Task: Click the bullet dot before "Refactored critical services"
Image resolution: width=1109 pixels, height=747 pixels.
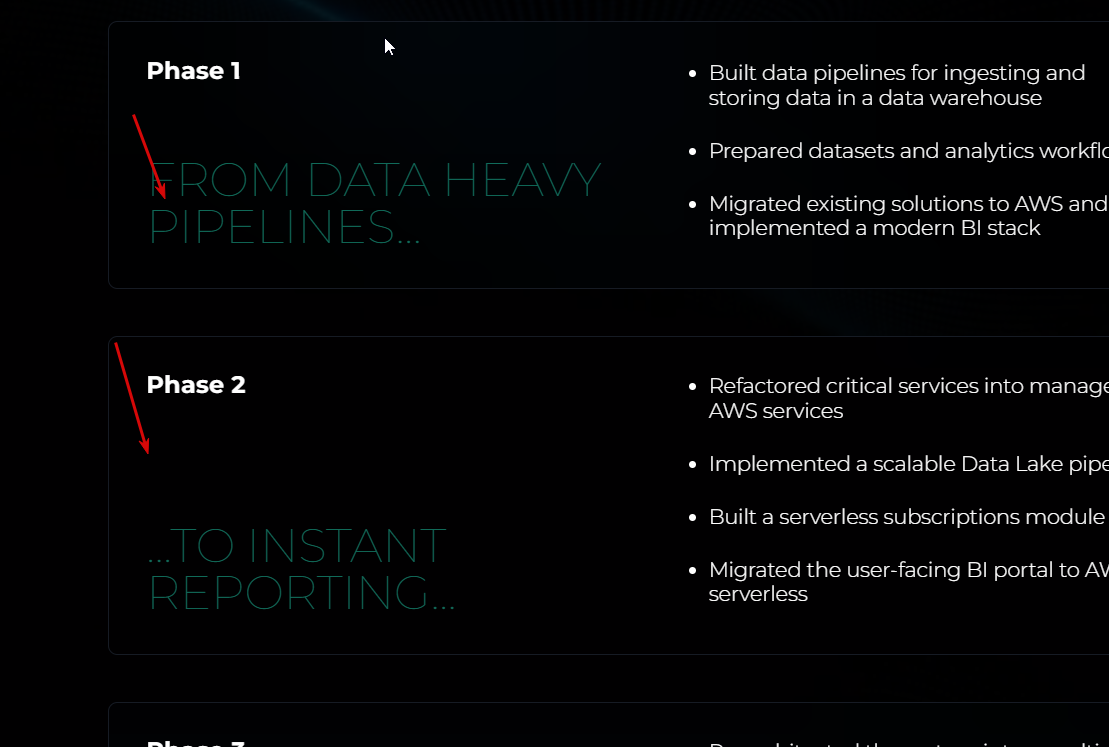Action: [693, 386]
